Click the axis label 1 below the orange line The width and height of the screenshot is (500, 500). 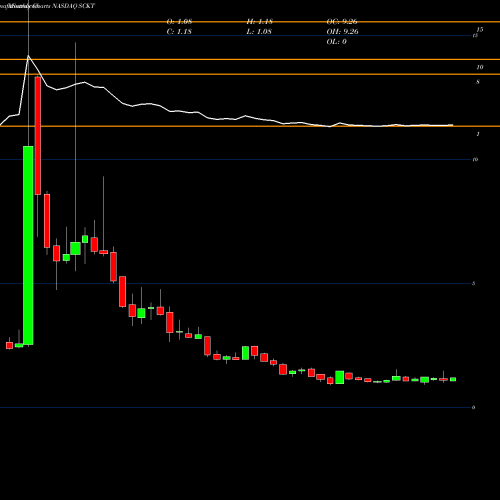pos(478,134)
